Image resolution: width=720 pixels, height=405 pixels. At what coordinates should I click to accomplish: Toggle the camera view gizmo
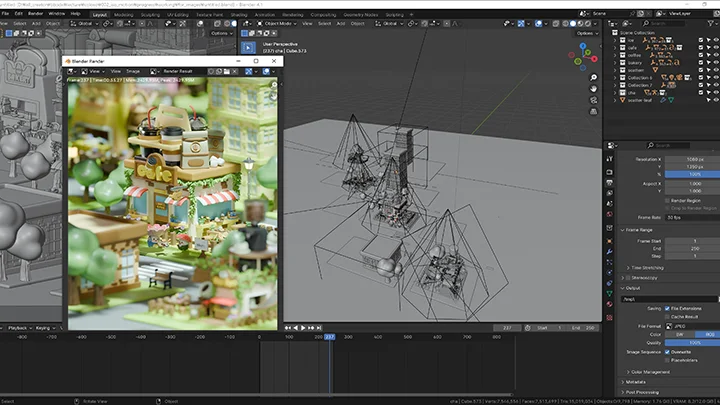coord(593,100)
